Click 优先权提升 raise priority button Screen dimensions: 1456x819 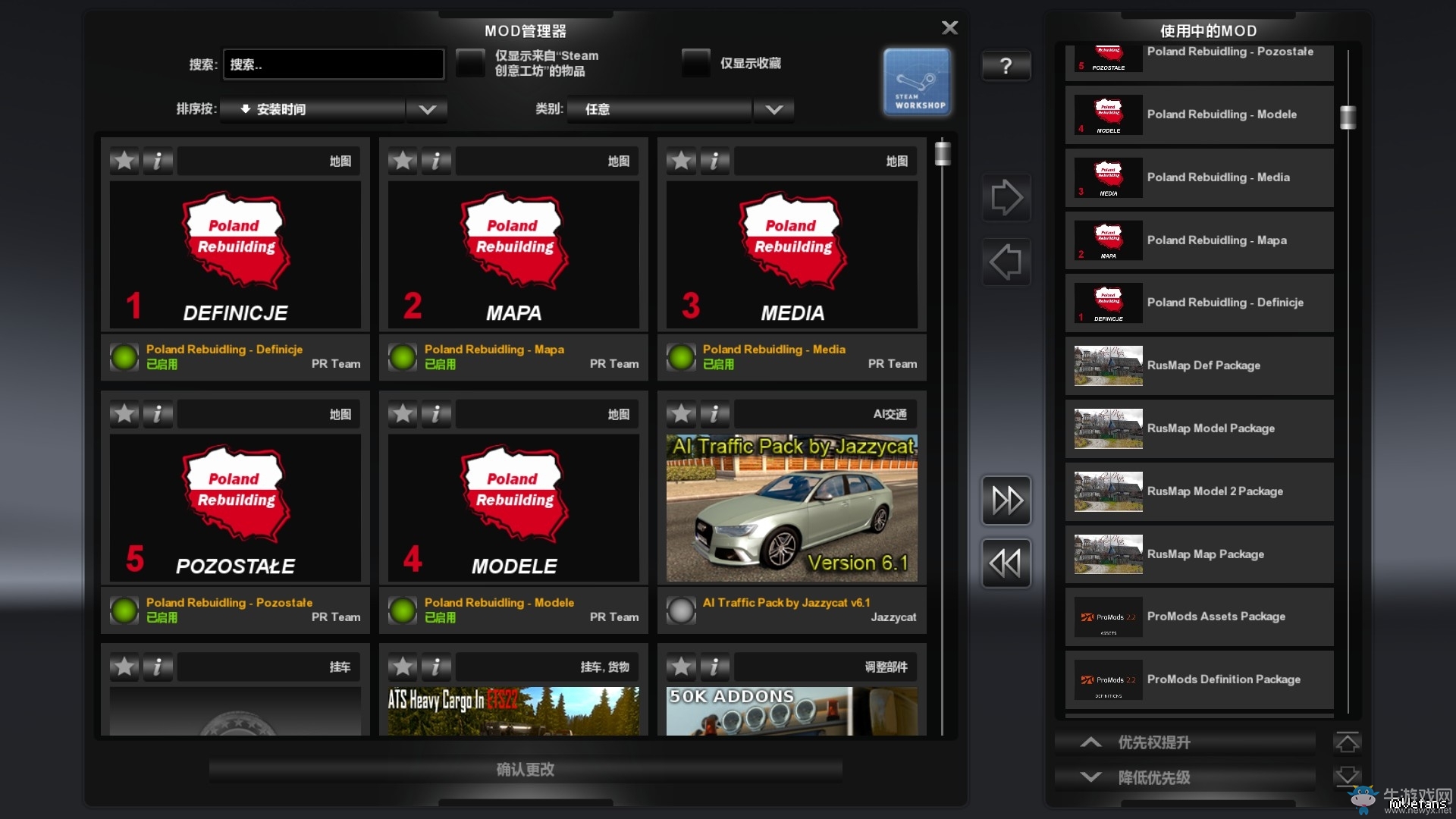coord(1185,743)
